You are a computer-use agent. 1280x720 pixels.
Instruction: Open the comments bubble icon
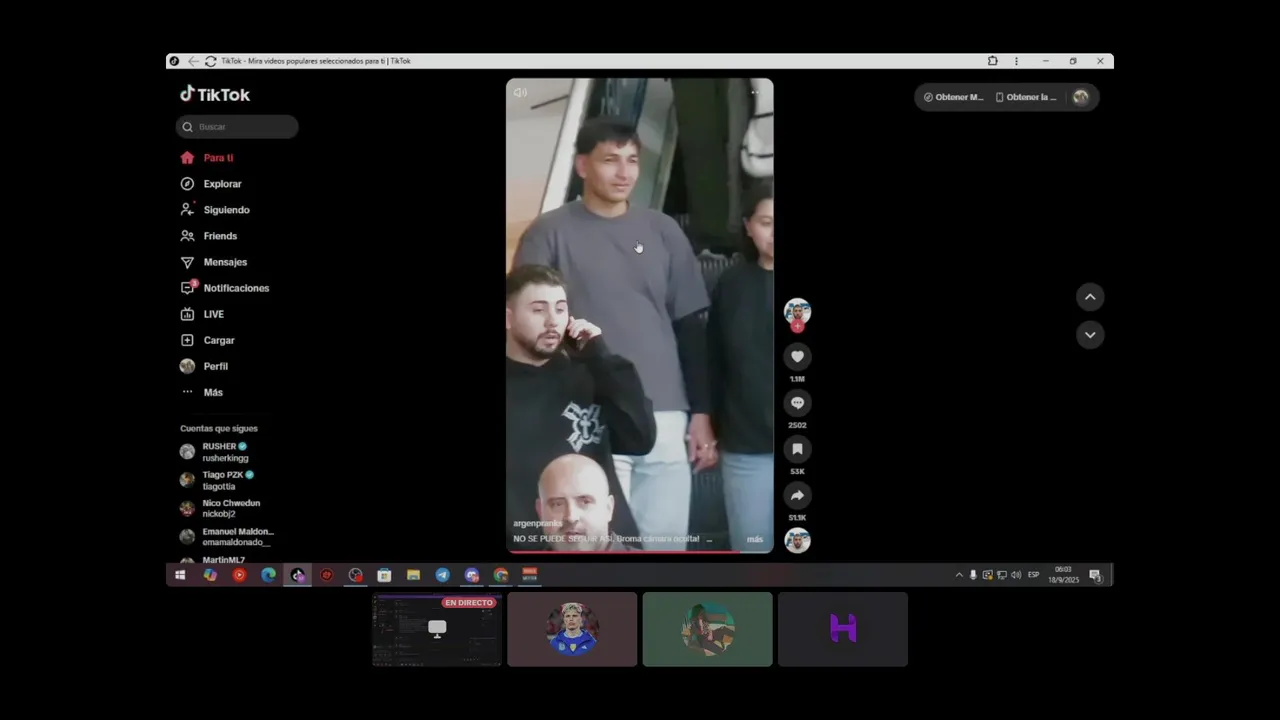pos(797,402)
